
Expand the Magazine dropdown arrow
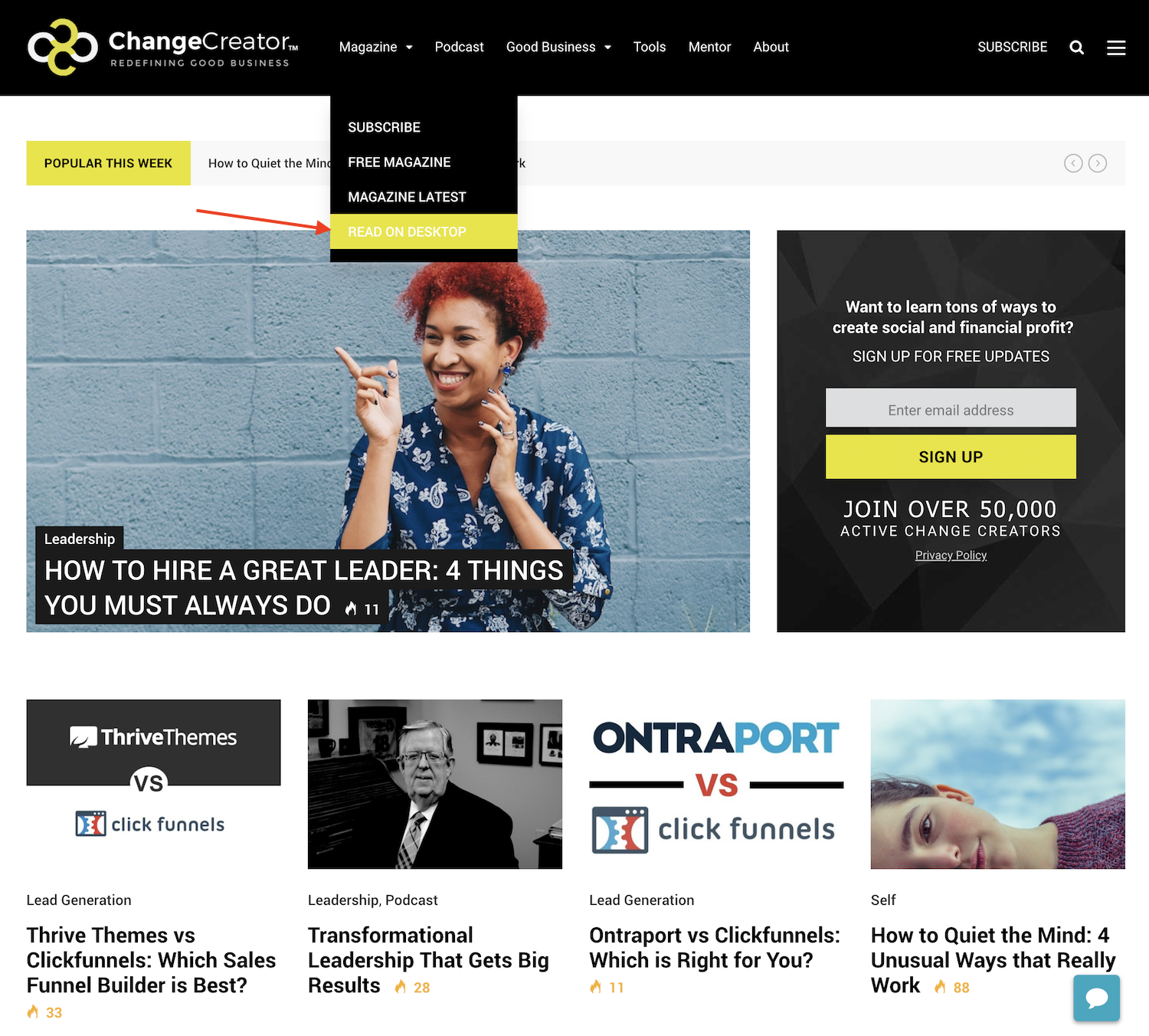409,48
